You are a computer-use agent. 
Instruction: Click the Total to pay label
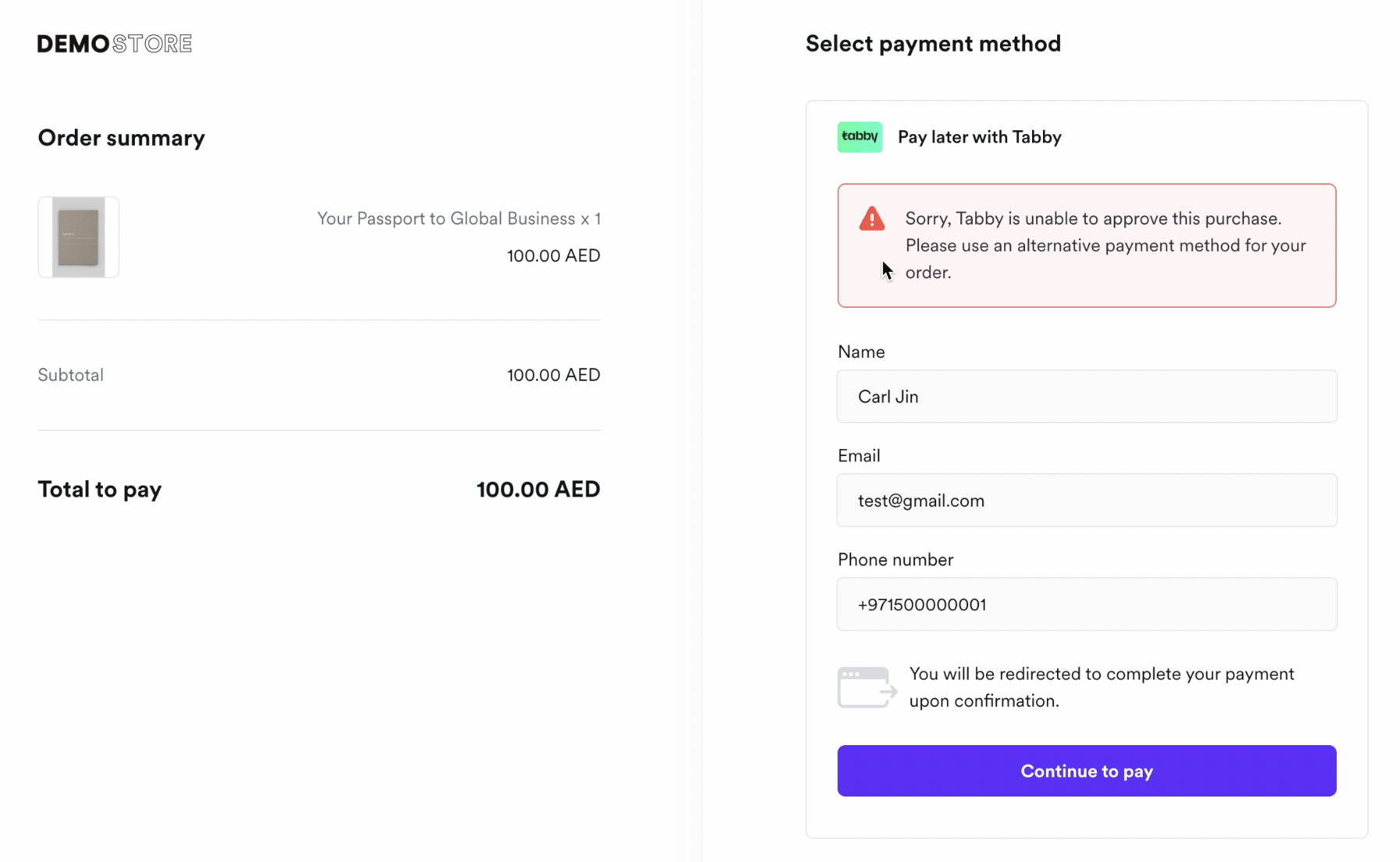[100, 489]
